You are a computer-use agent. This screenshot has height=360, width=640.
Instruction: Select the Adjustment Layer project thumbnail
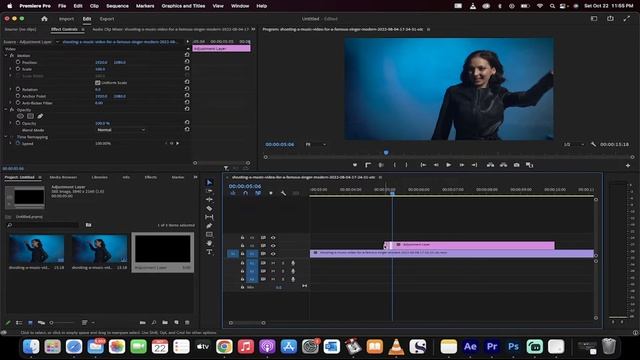click(x=162, y=249)
